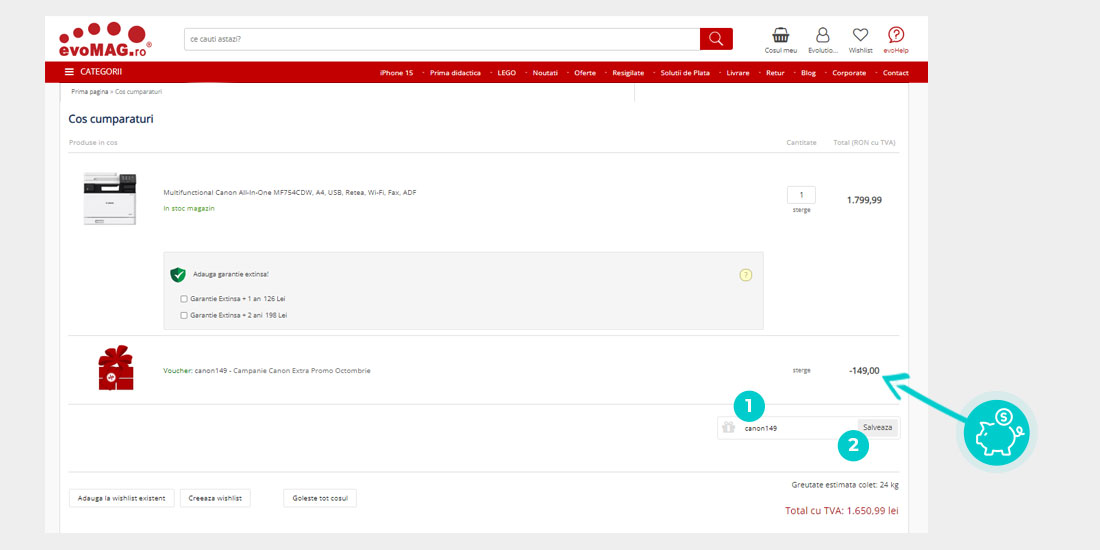Open Blog menu item
The image size is (1100, 550).
[x=808, y=73]
